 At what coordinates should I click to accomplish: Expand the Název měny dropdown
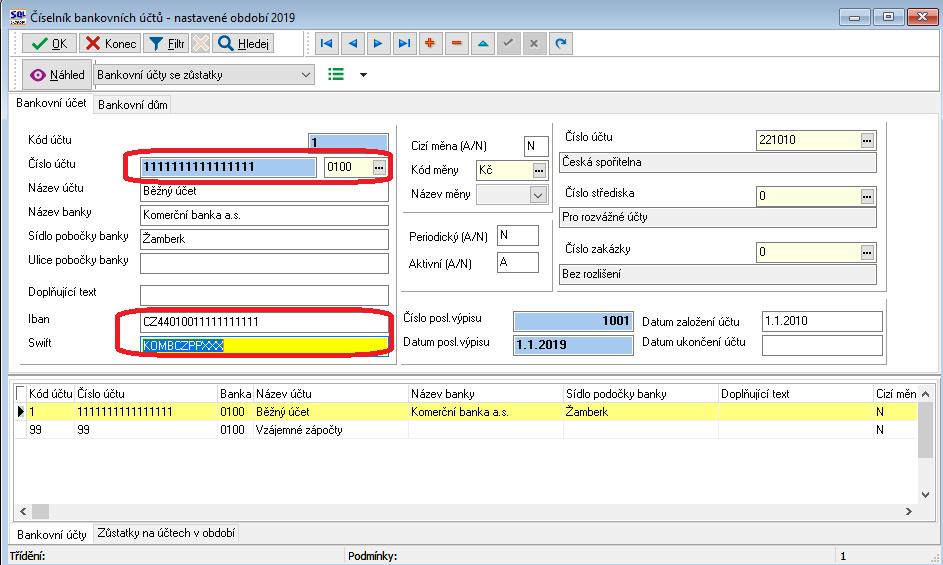(x=538, y=195)
